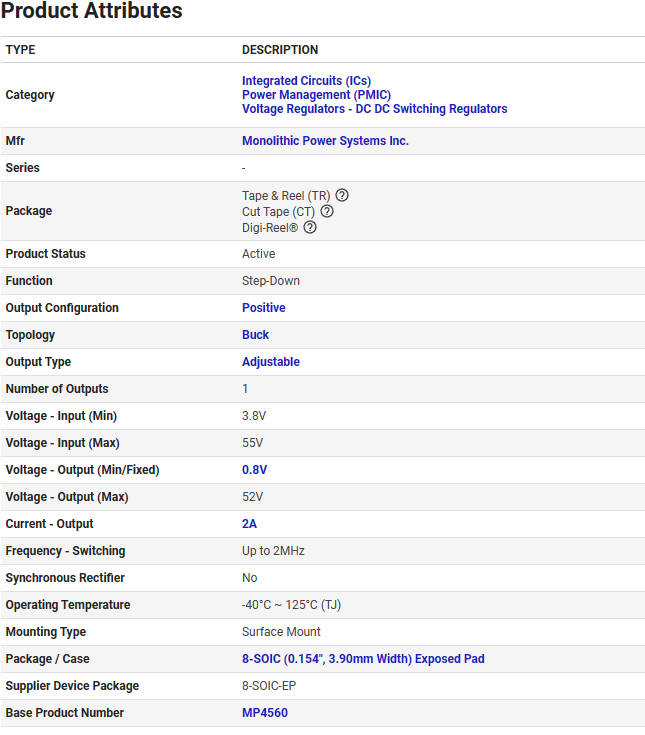The image size is (645, 735).
Task: Click help icon beside Cut Tape (CT)
Action: click(x=327, y=211)
